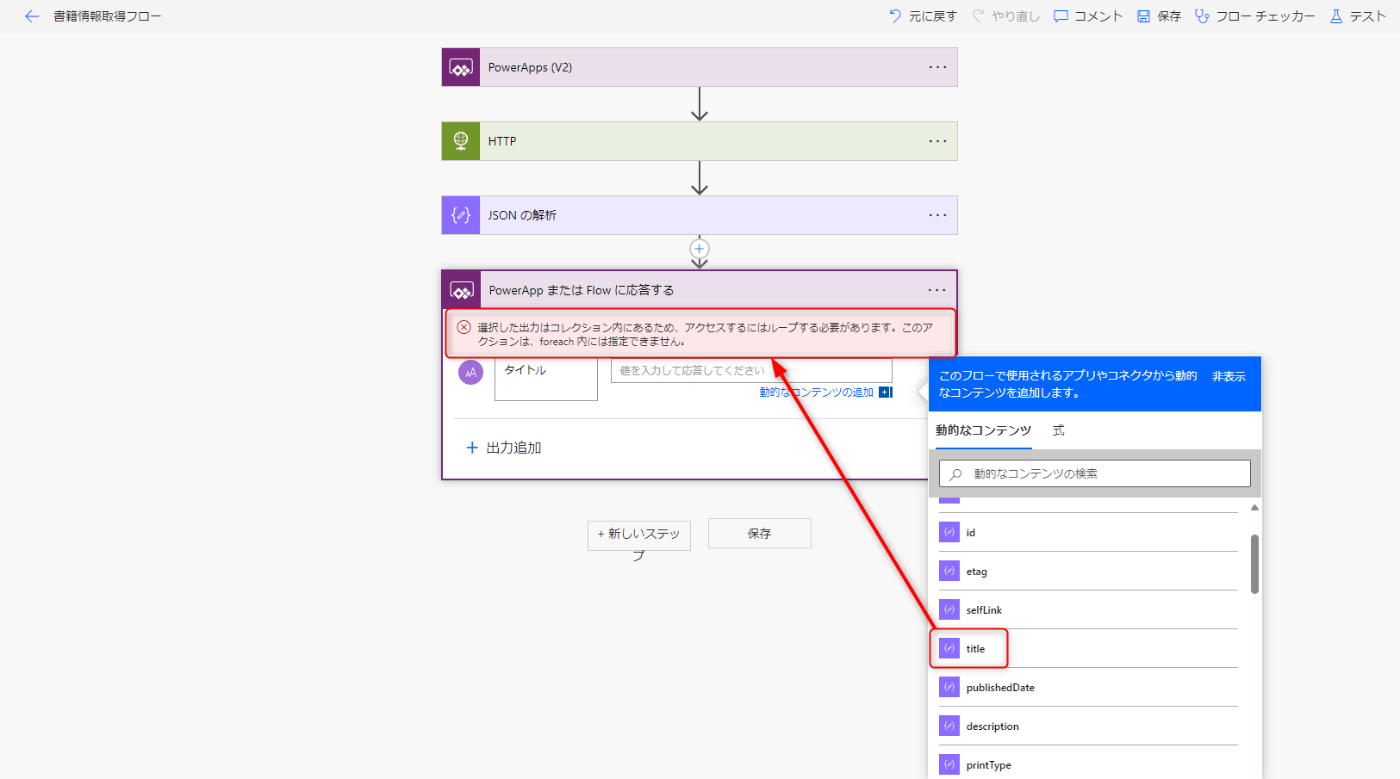Expand the HTTP action card

click(699, 141)
